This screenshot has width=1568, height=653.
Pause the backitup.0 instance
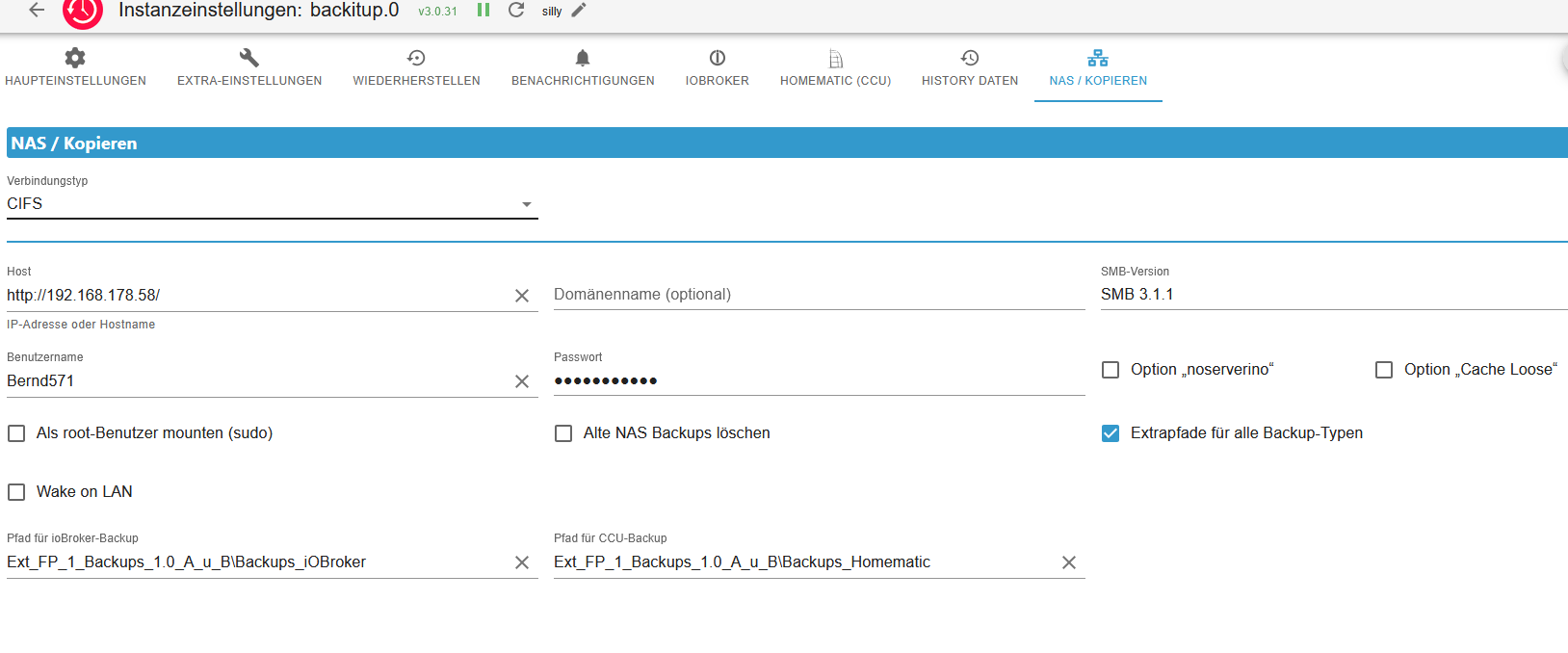(x=483, y=10)
